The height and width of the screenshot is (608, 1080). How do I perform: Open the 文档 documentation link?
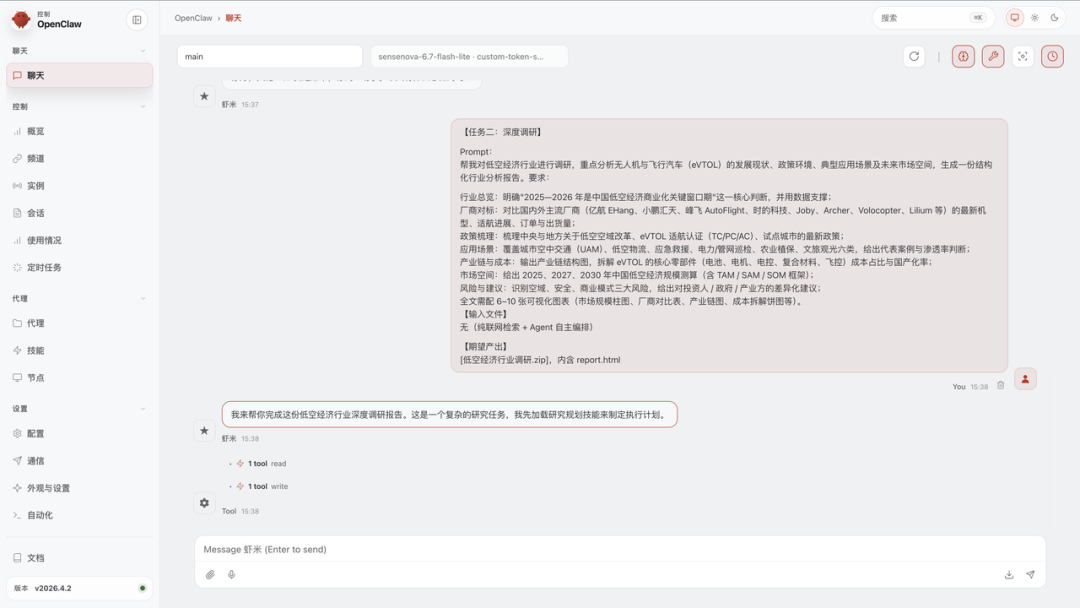pyautogui.click(x=80, y=558)
